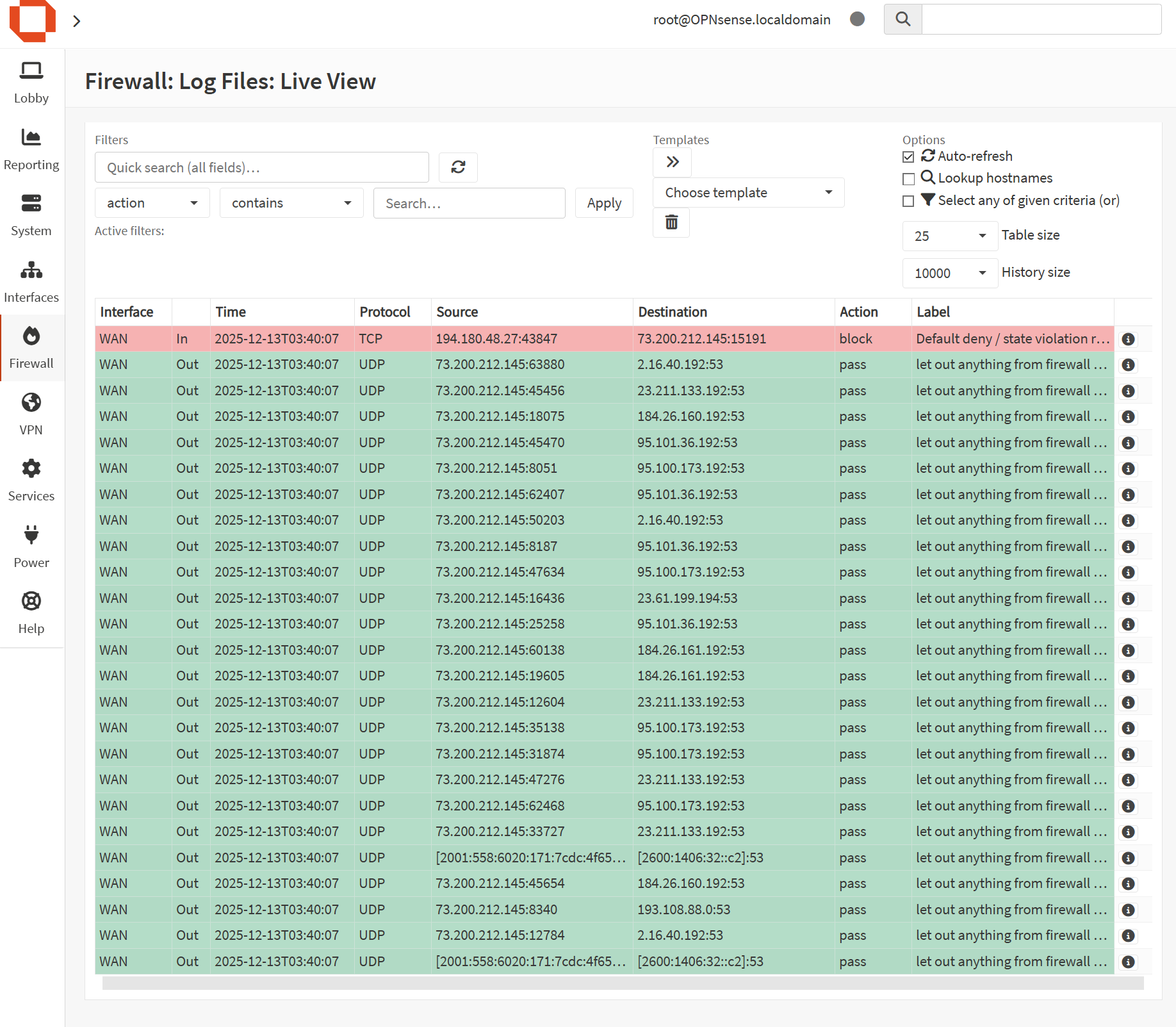Click the magnifier search icon in header
Viewport: 1176px width, 1027px height.
coord(902,19)
